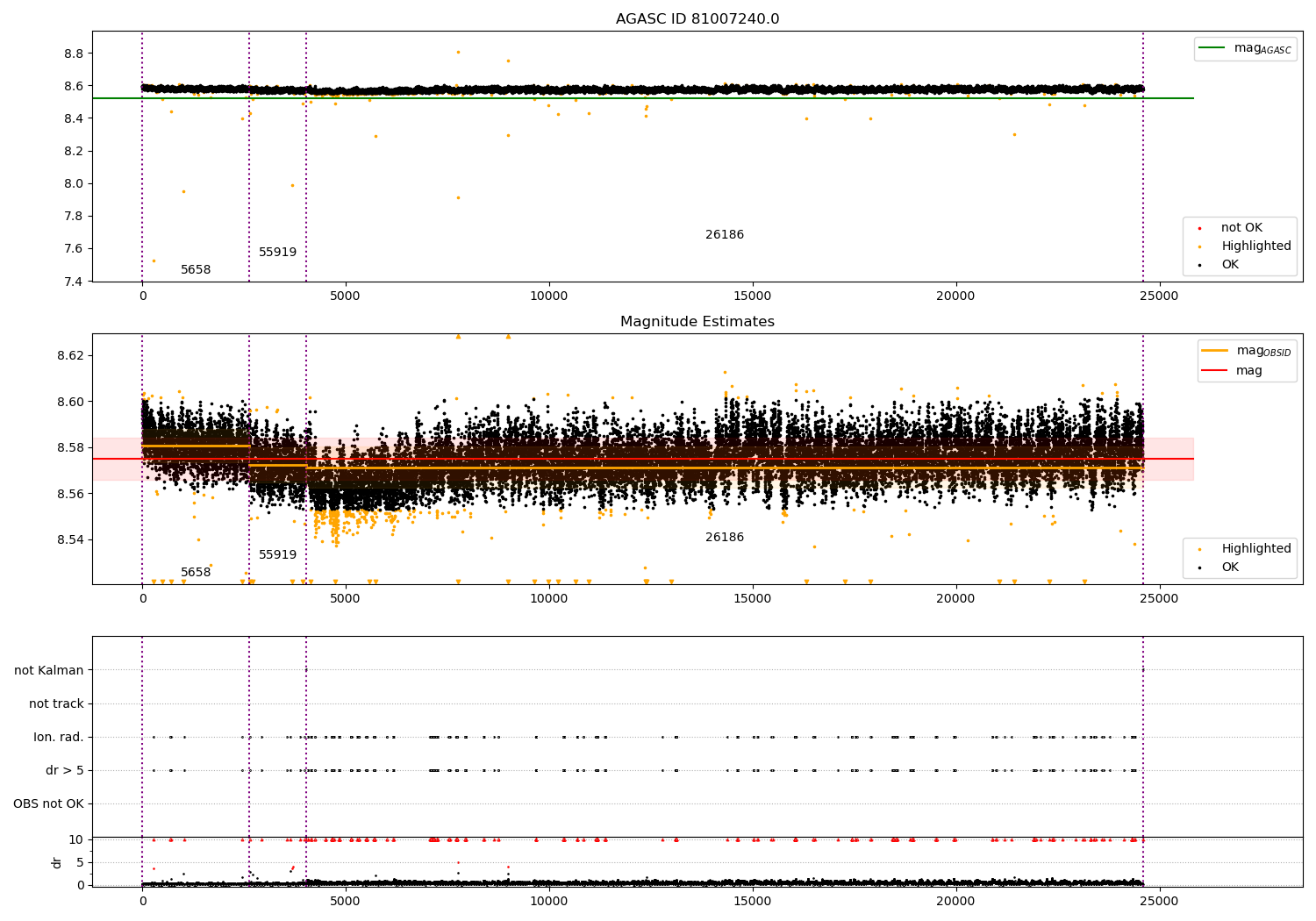Click the 'OBS not OK' axis label
This screenshot has width=1316, height=921.
click(49, 803)
